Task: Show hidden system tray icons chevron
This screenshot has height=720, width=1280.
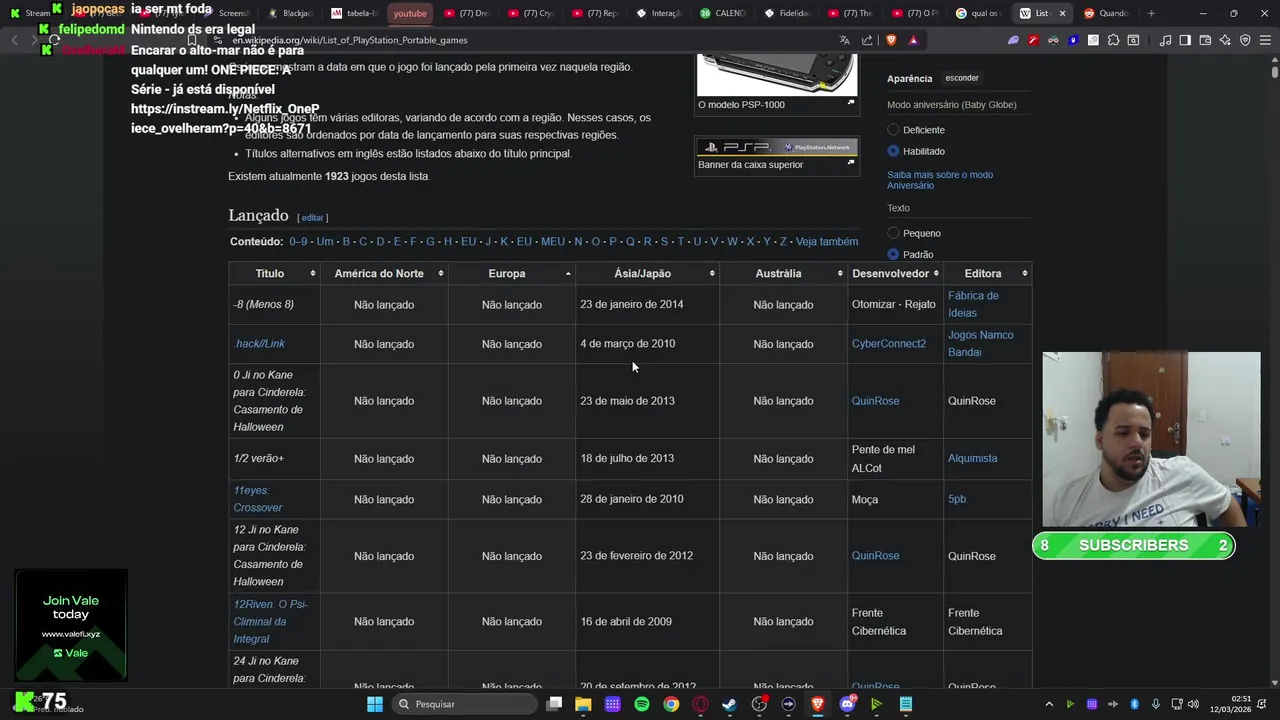Action: 1049,704
